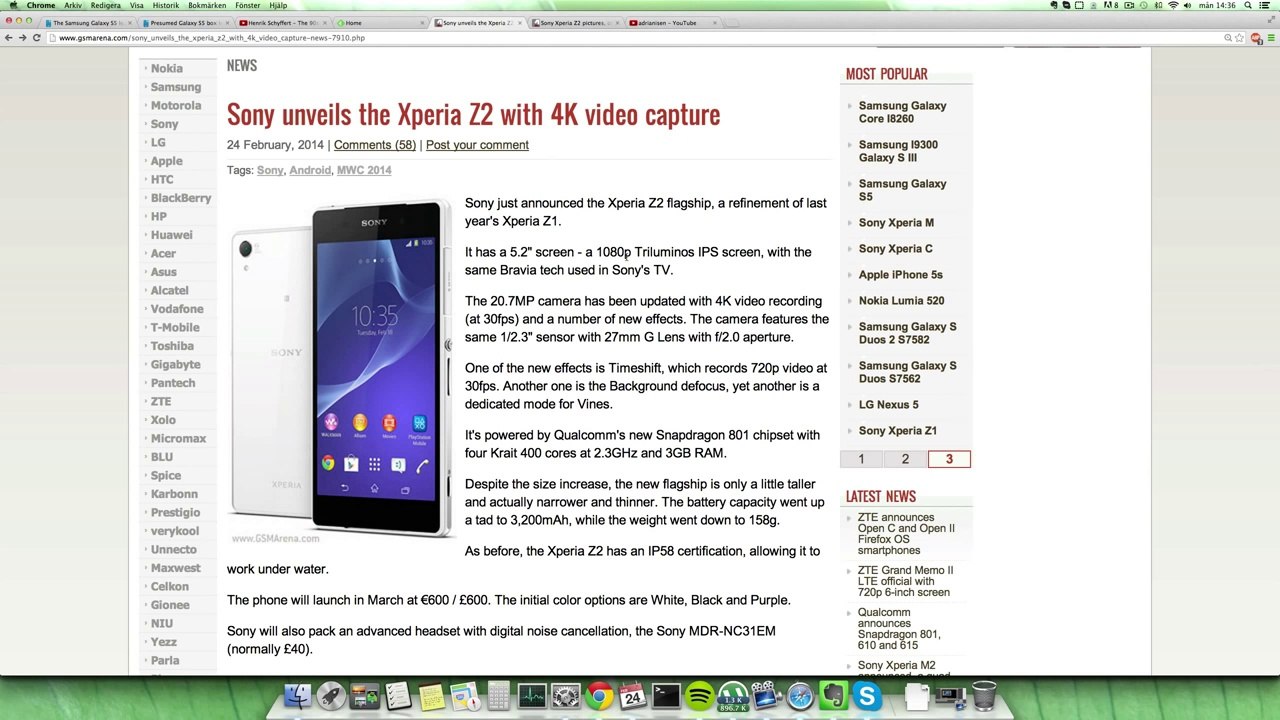Open LG Nexus 5 in Most Popular
Image resolution: width=1280 pixels, height=720 pixels.
pyautogui.click(x=888, y=405)
